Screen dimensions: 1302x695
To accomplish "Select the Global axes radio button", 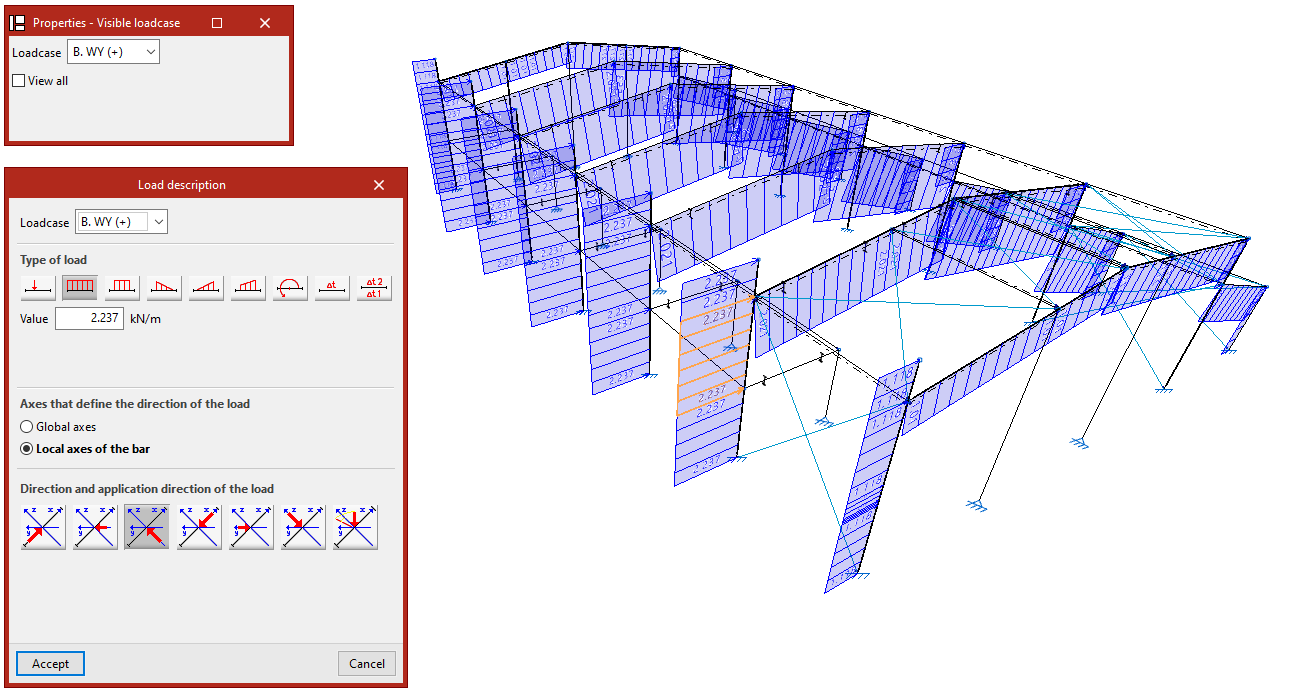I will (27, 427).
